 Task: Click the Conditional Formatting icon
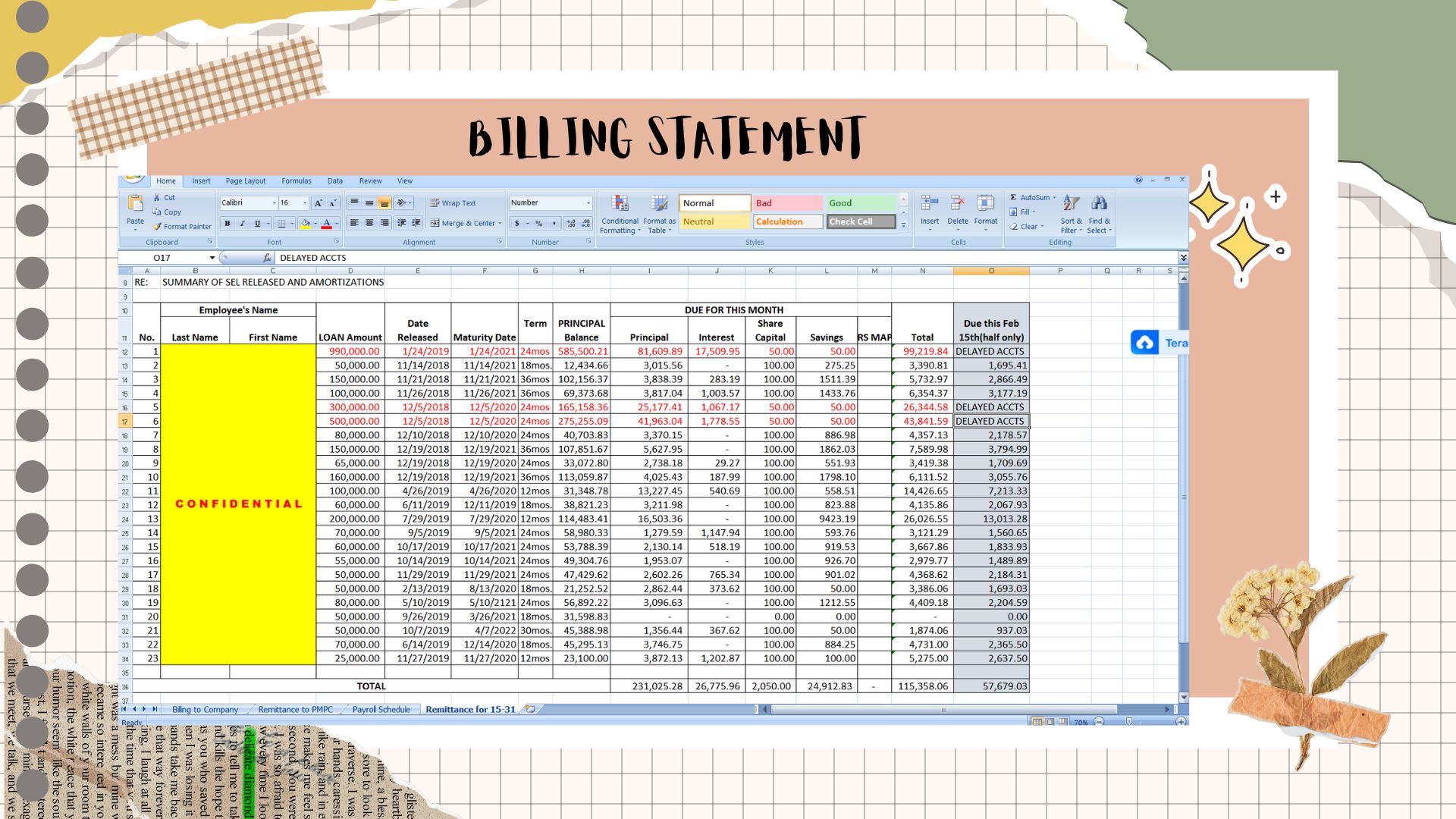620,204
